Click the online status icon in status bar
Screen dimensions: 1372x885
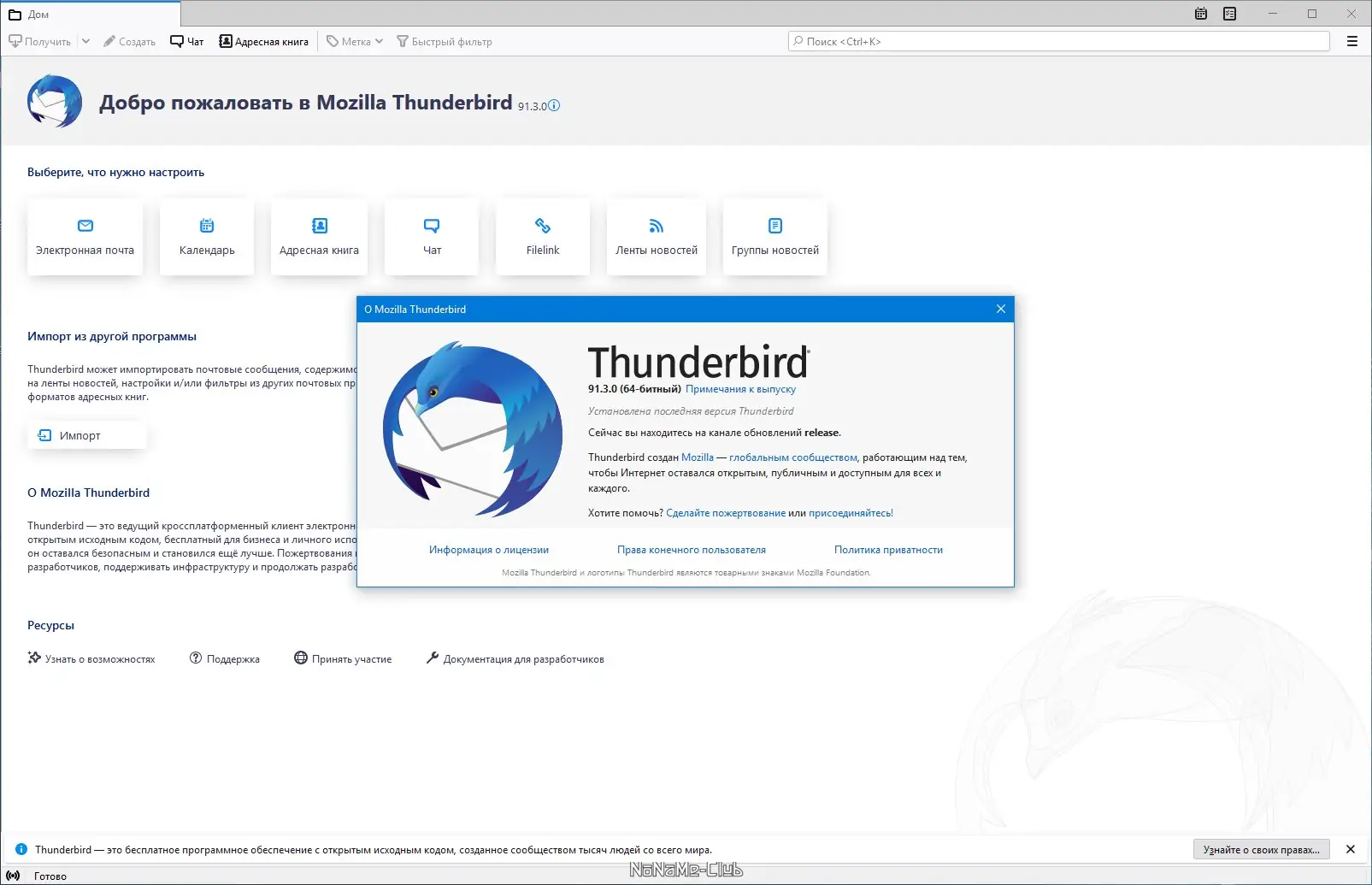(x=13, y=876)
